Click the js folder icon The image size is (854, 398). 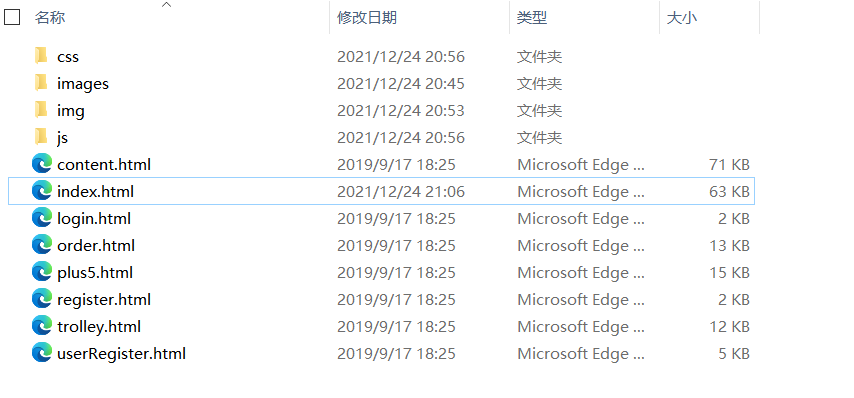[41, 137]
